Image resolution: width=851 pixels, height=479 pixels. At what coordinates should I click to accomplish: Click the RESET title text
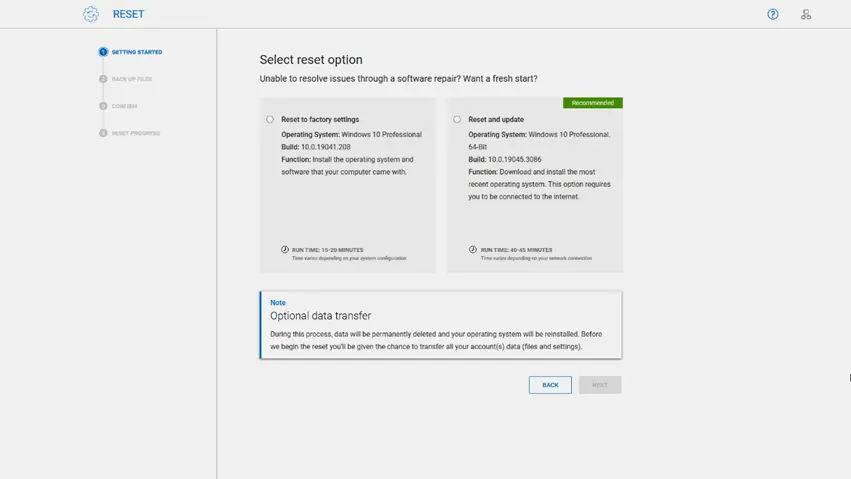pyautogui.click(x=129, y=14)
